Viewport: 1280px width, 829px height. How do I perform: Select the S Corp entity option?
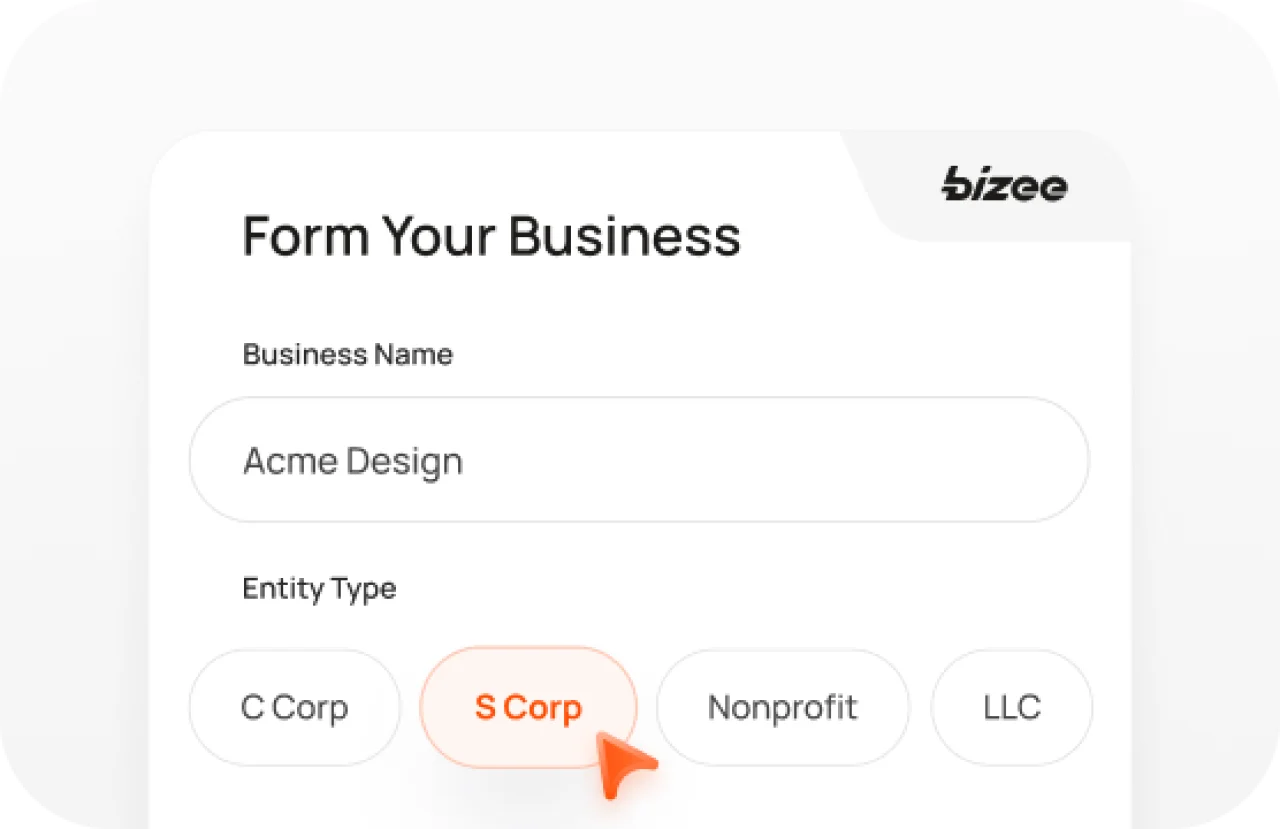click(528, 708)
